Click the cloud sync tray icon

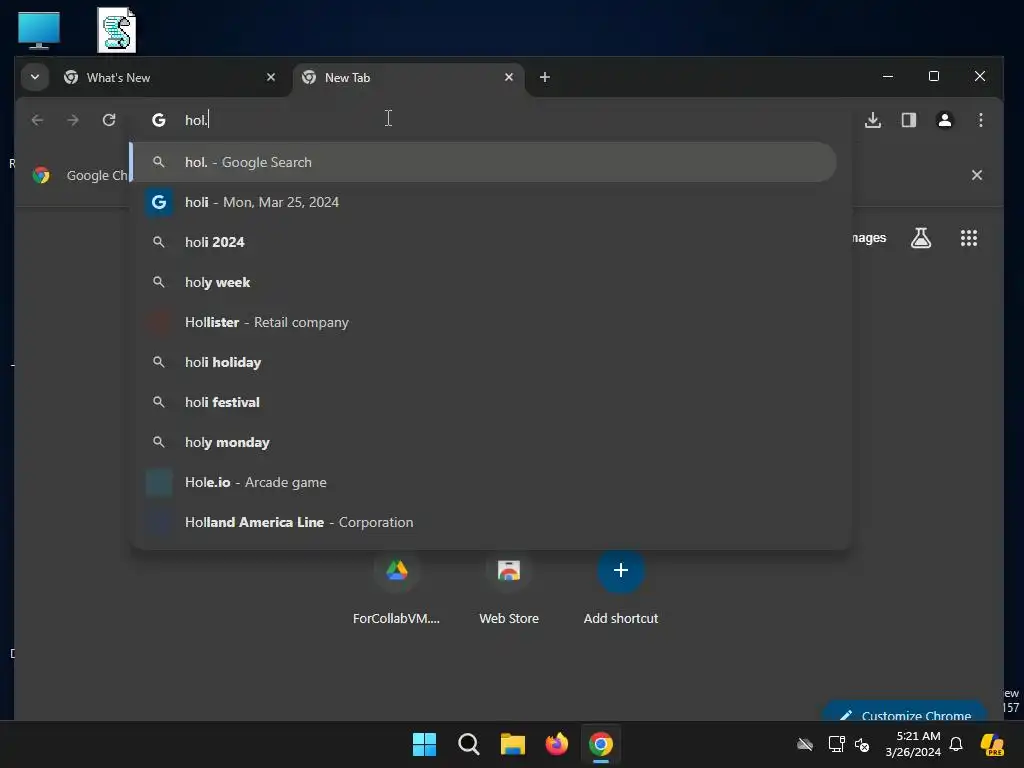tap(805, 744)
